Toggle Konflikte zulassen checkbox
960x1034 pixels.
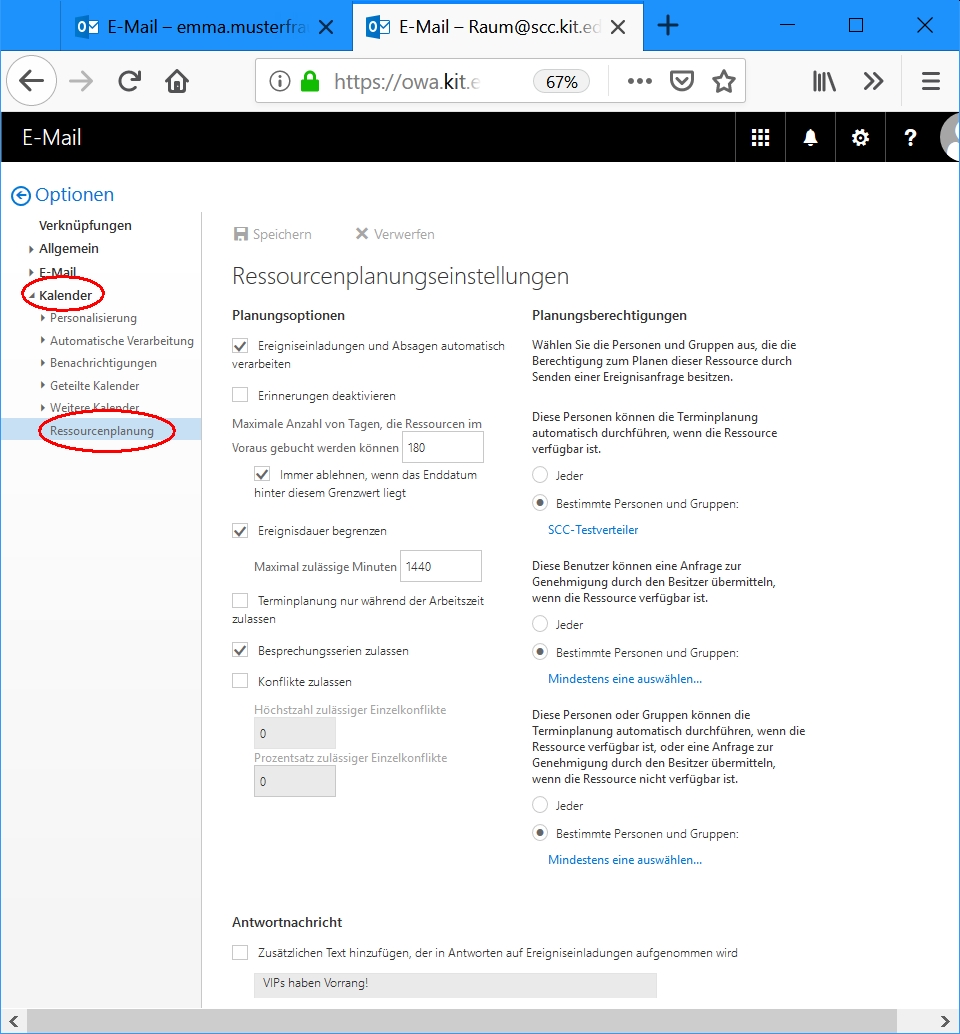[x=240, y=682]
